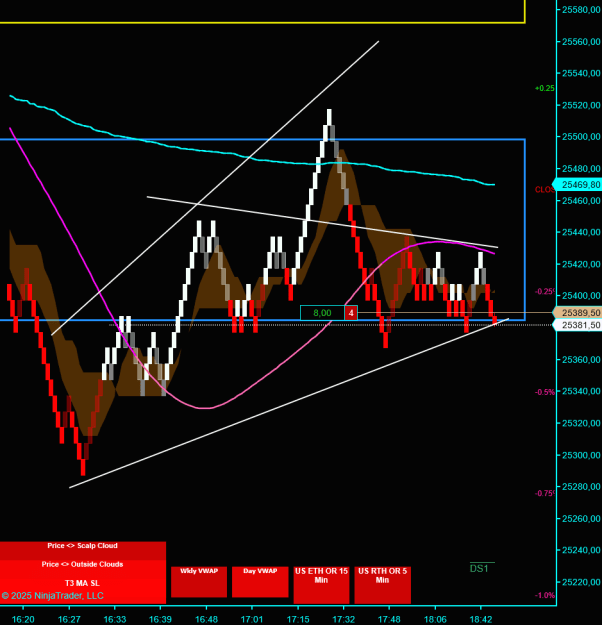Click the 16:48 time axis label

coord(207,619)
